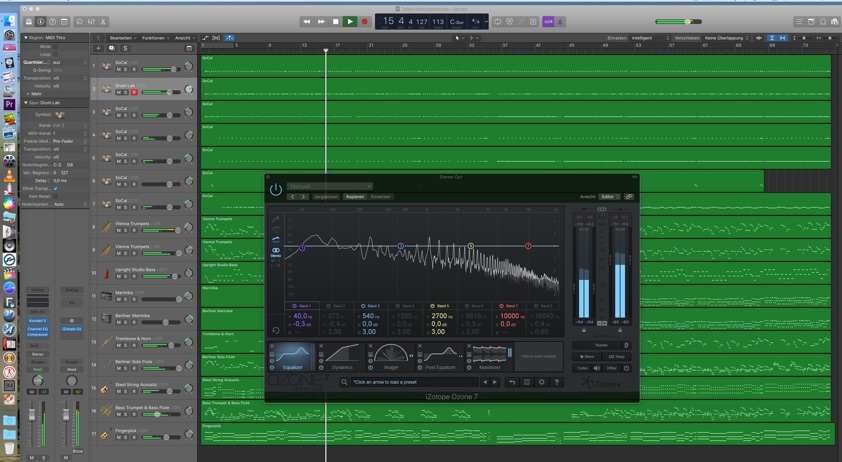This screenshot has height=462, width=842.
Task: Click the Einsetzen button
Action: 381,197
